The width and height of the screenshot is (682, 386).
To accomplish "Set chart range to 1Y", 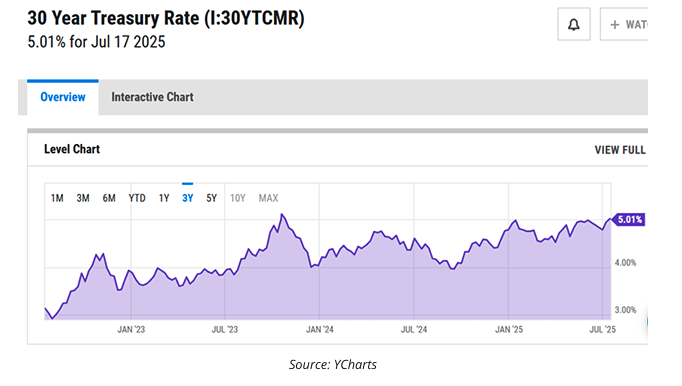I will (164, 198).
